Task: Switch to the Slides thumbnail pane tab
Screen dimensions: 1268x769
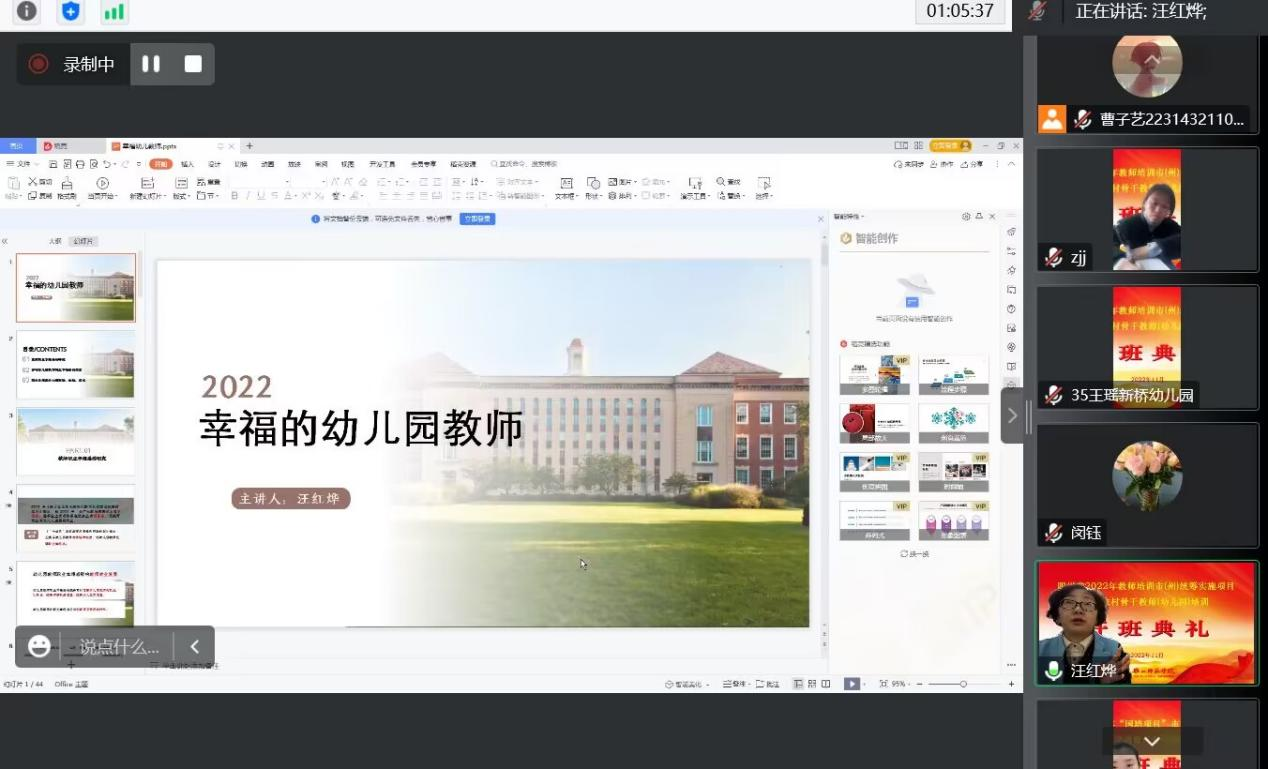Action: 85,241
